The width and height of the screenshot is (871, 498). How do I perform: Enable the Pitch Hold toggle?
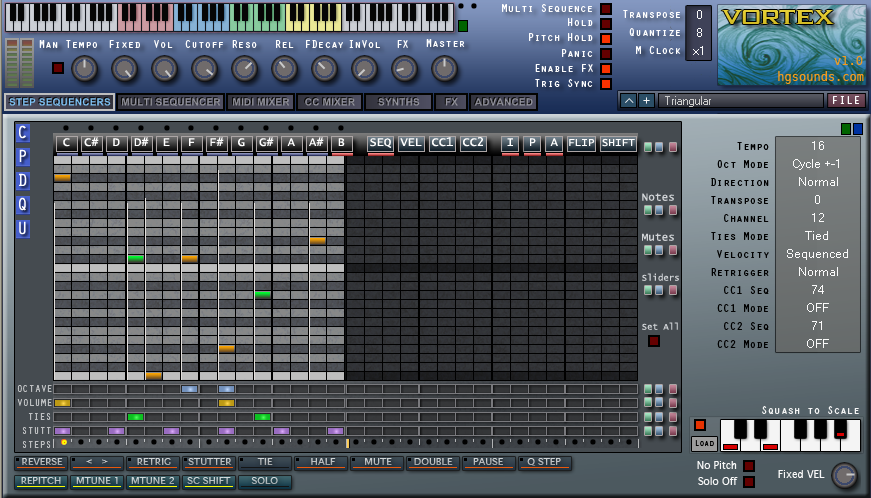point(605,38)
